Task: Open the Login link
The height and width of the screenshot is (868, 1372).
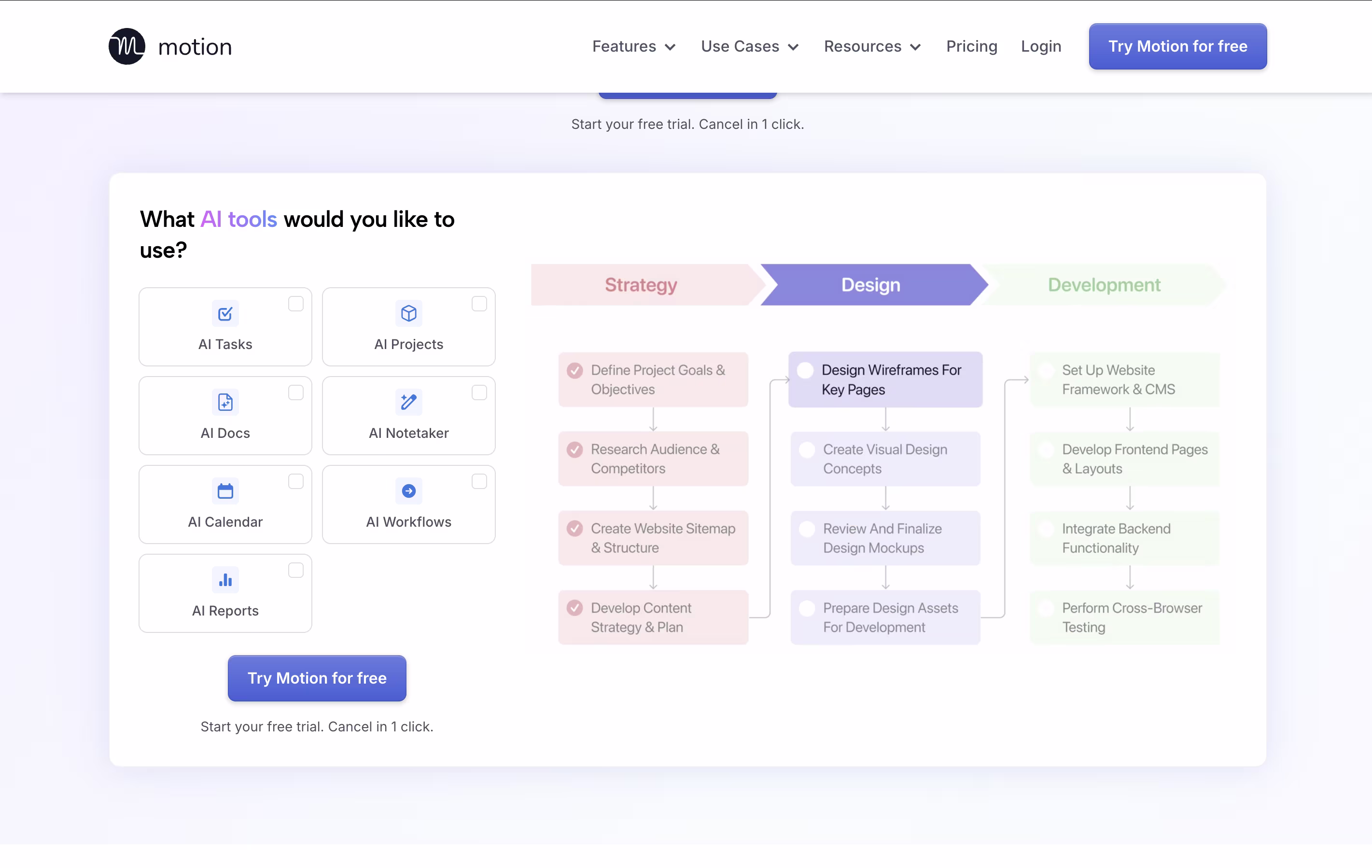Action: tap(1040, 46)
